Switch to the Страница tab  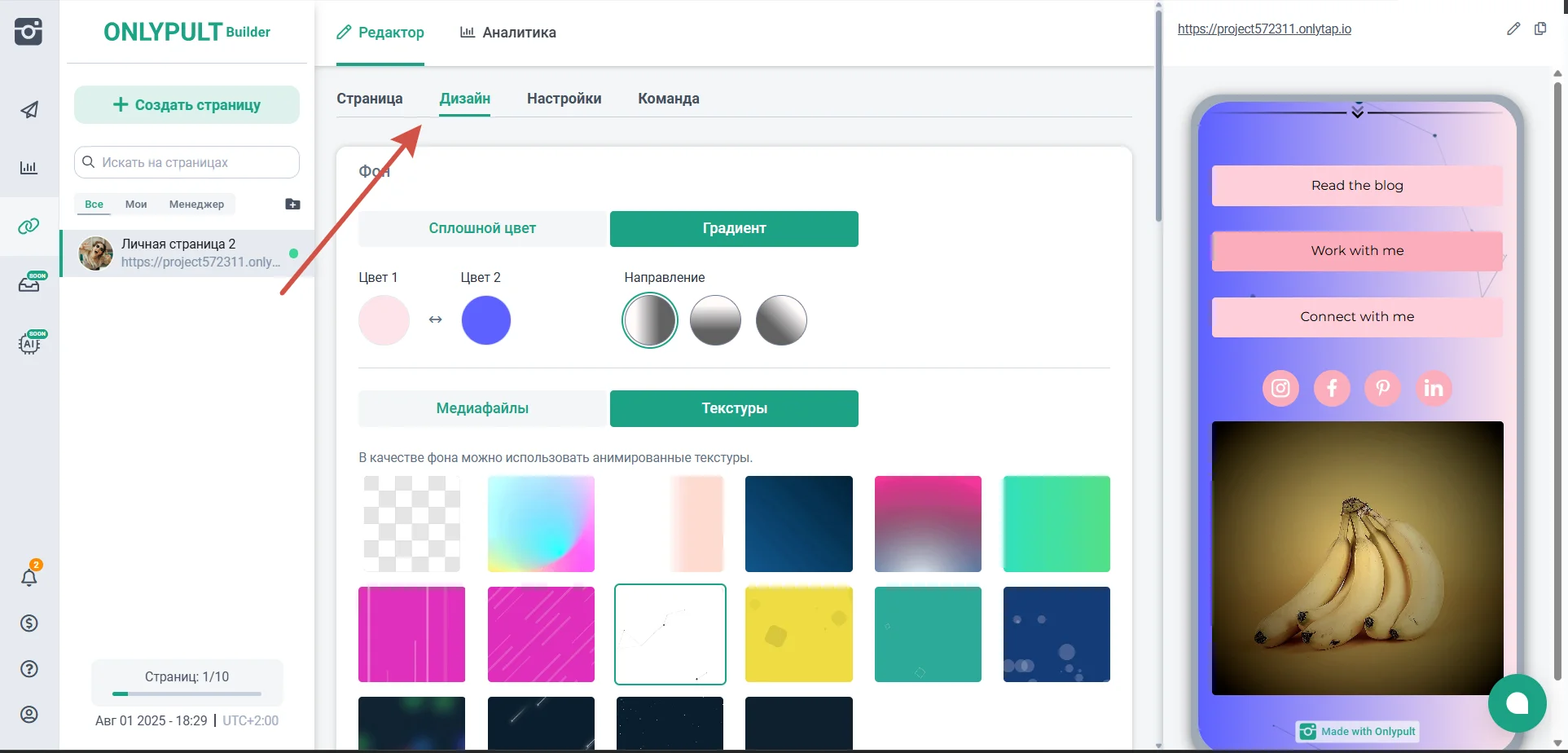[370, 99]
